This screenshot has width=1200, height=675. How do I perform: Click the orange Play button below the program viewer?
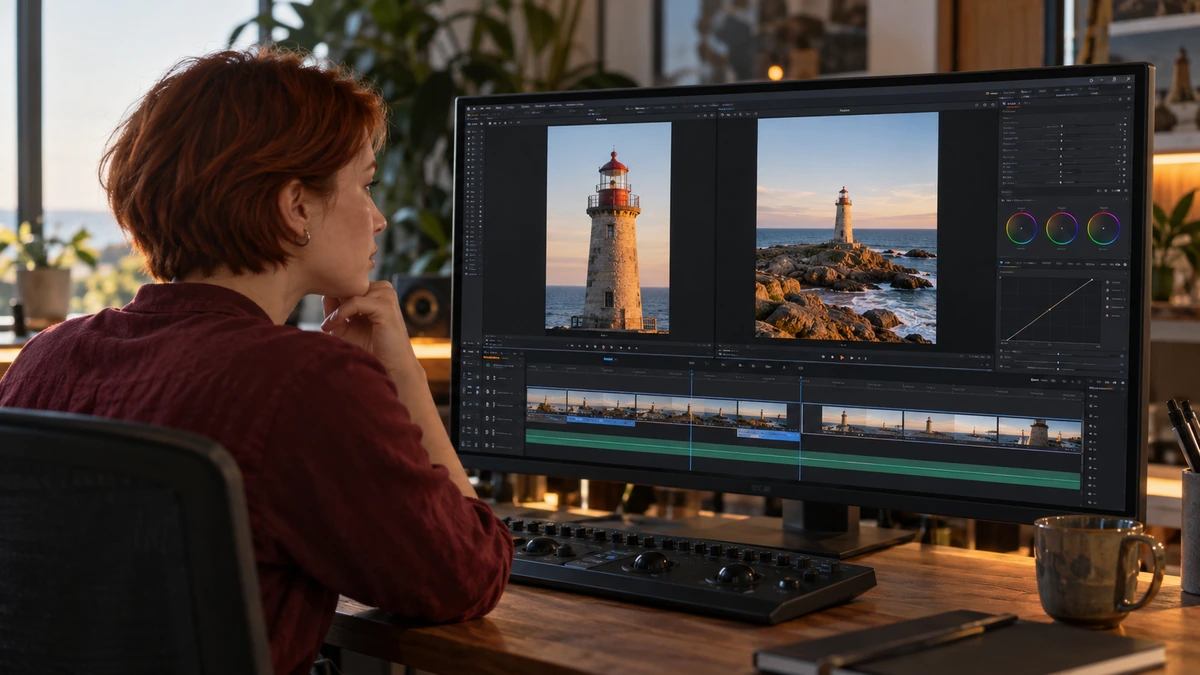(842, 357)
